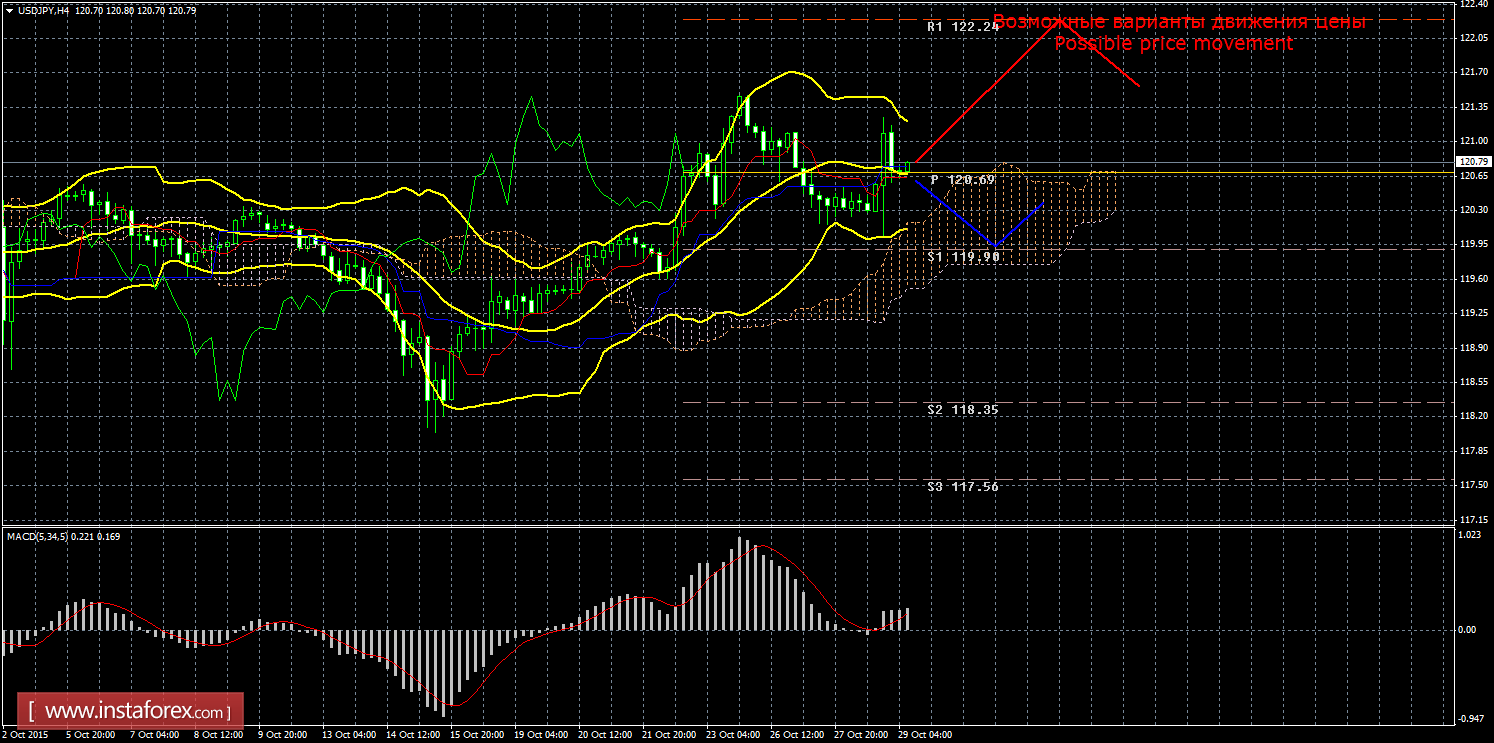Click the small triangle before USDJPY,H4 title
The image size is (1494, 743).
point(9,10)
